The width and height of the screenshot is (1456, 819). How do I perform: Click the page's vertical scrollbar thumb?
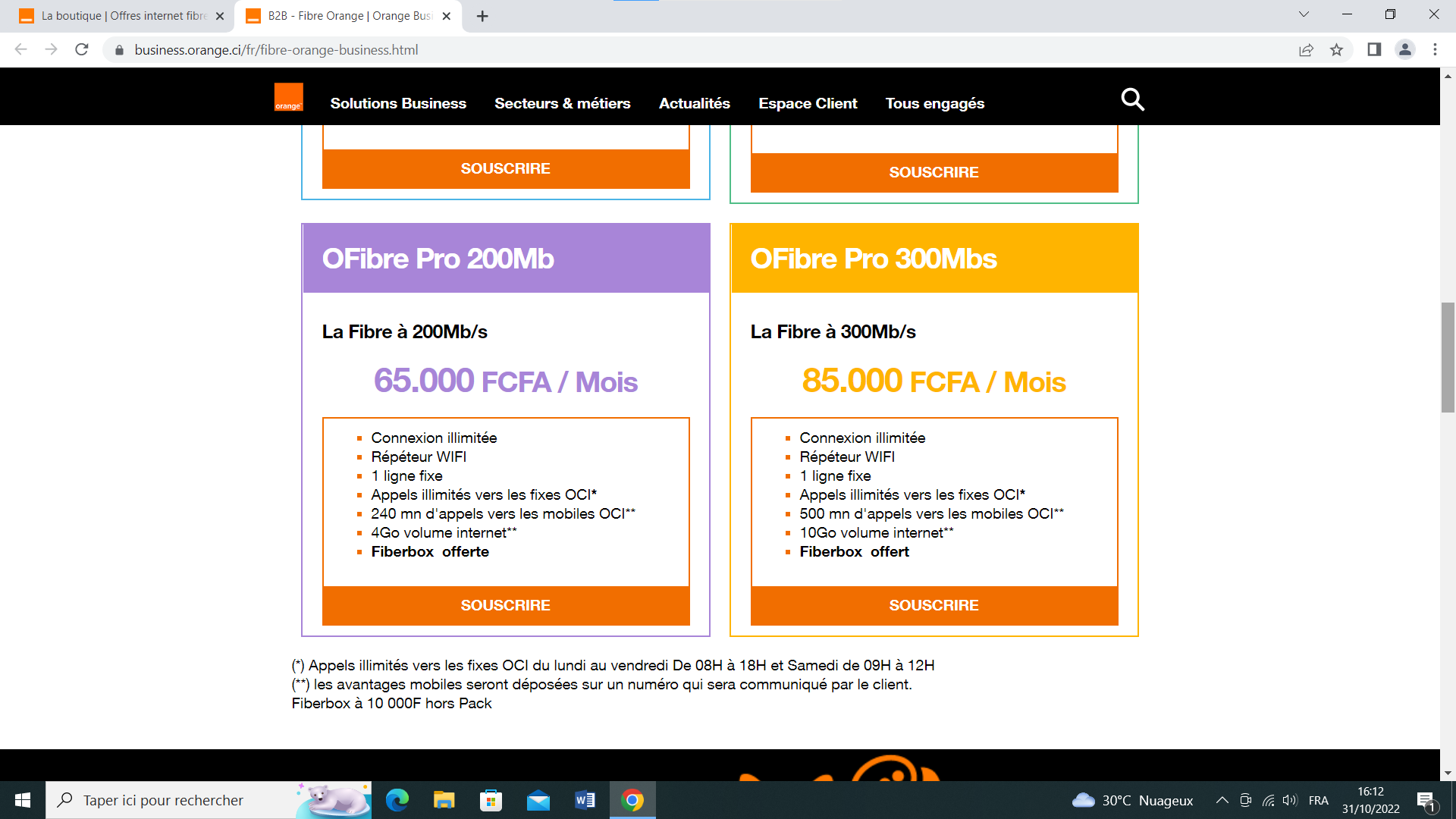pos(1448,357)
